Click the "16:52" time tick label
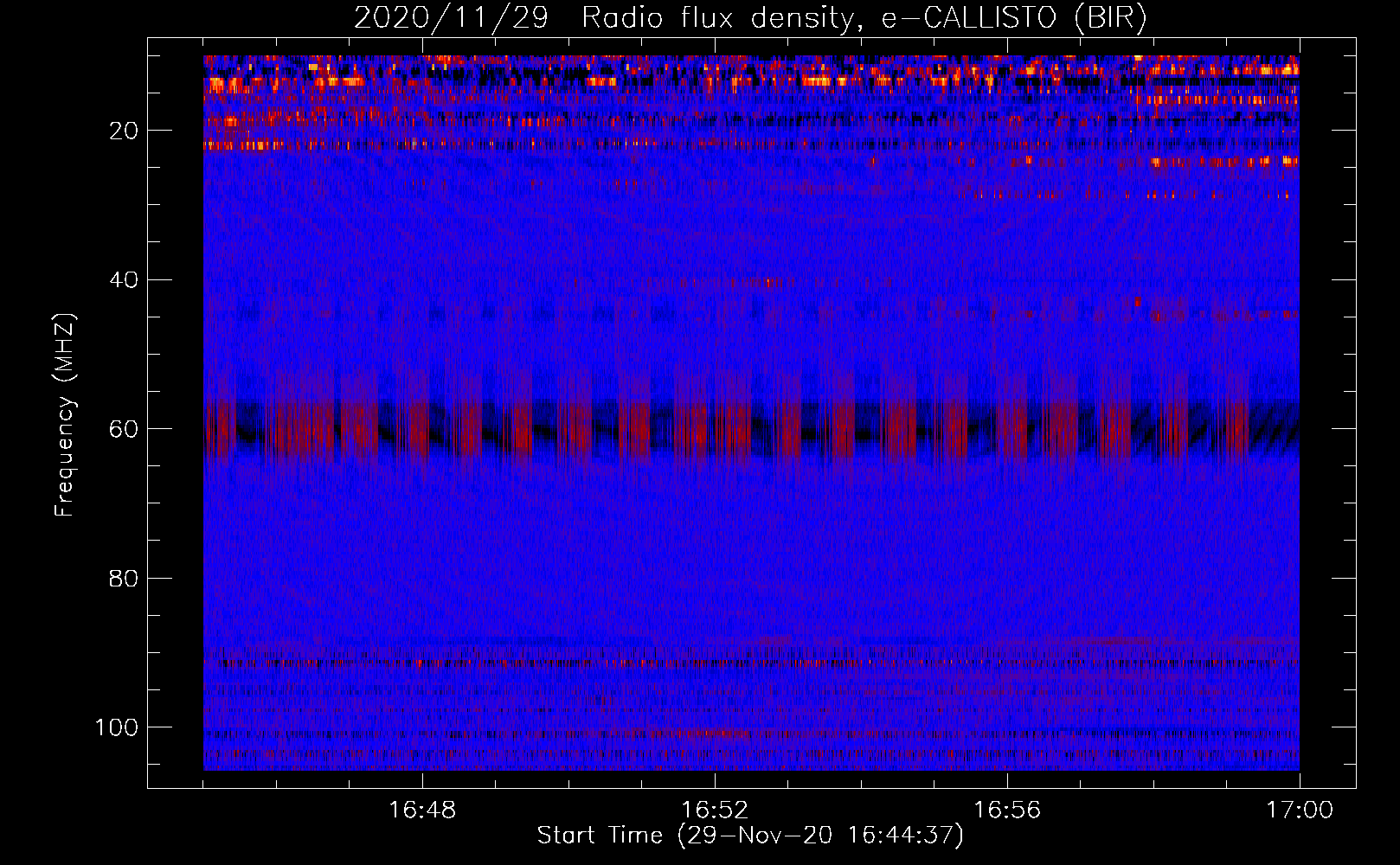1400x865 pixels. [715, 811]
